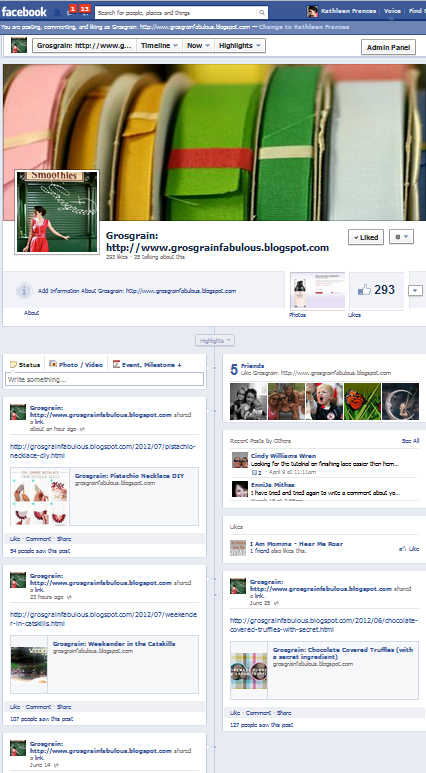Like the I Am Momma page

point(409,549)
